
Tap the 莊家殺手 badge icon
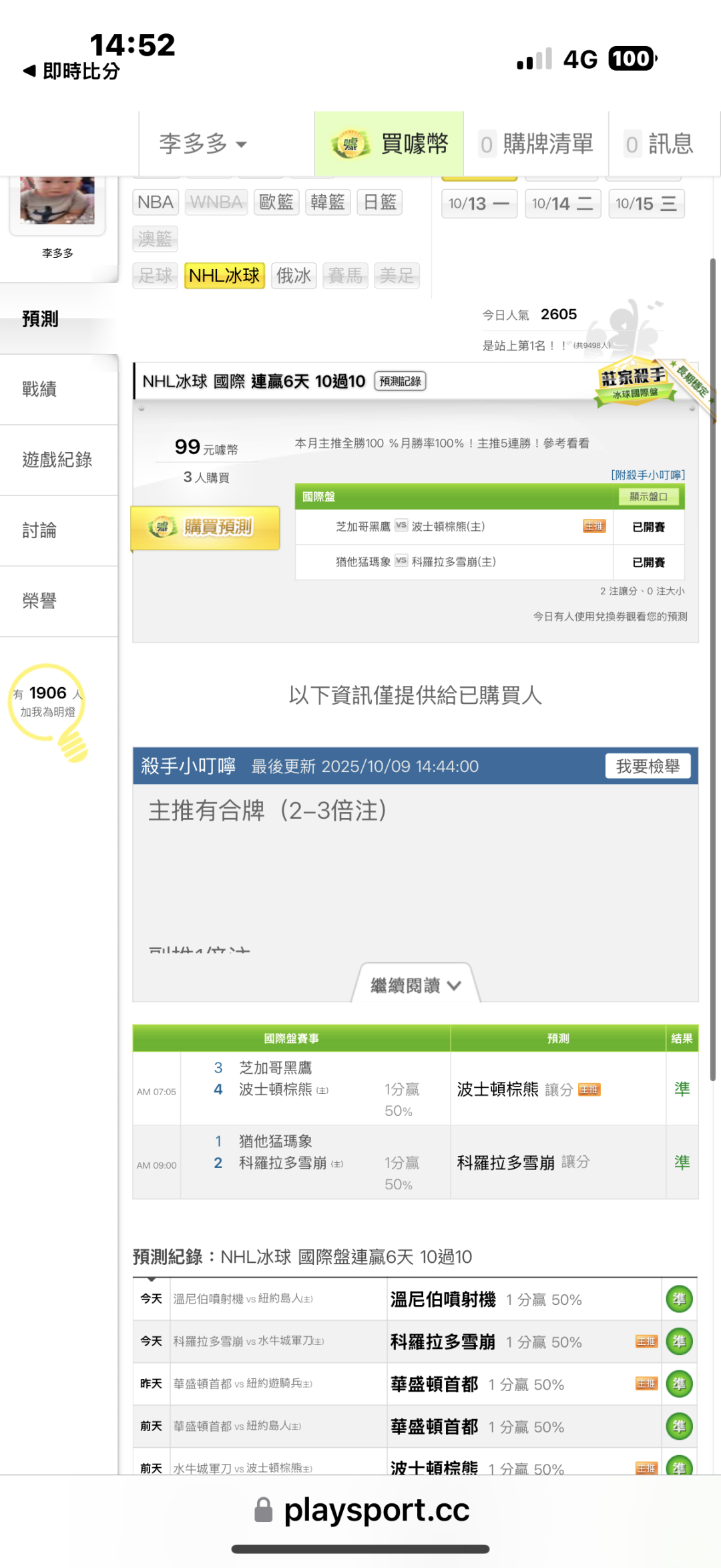pyautogui.click(x=633, y=383)
